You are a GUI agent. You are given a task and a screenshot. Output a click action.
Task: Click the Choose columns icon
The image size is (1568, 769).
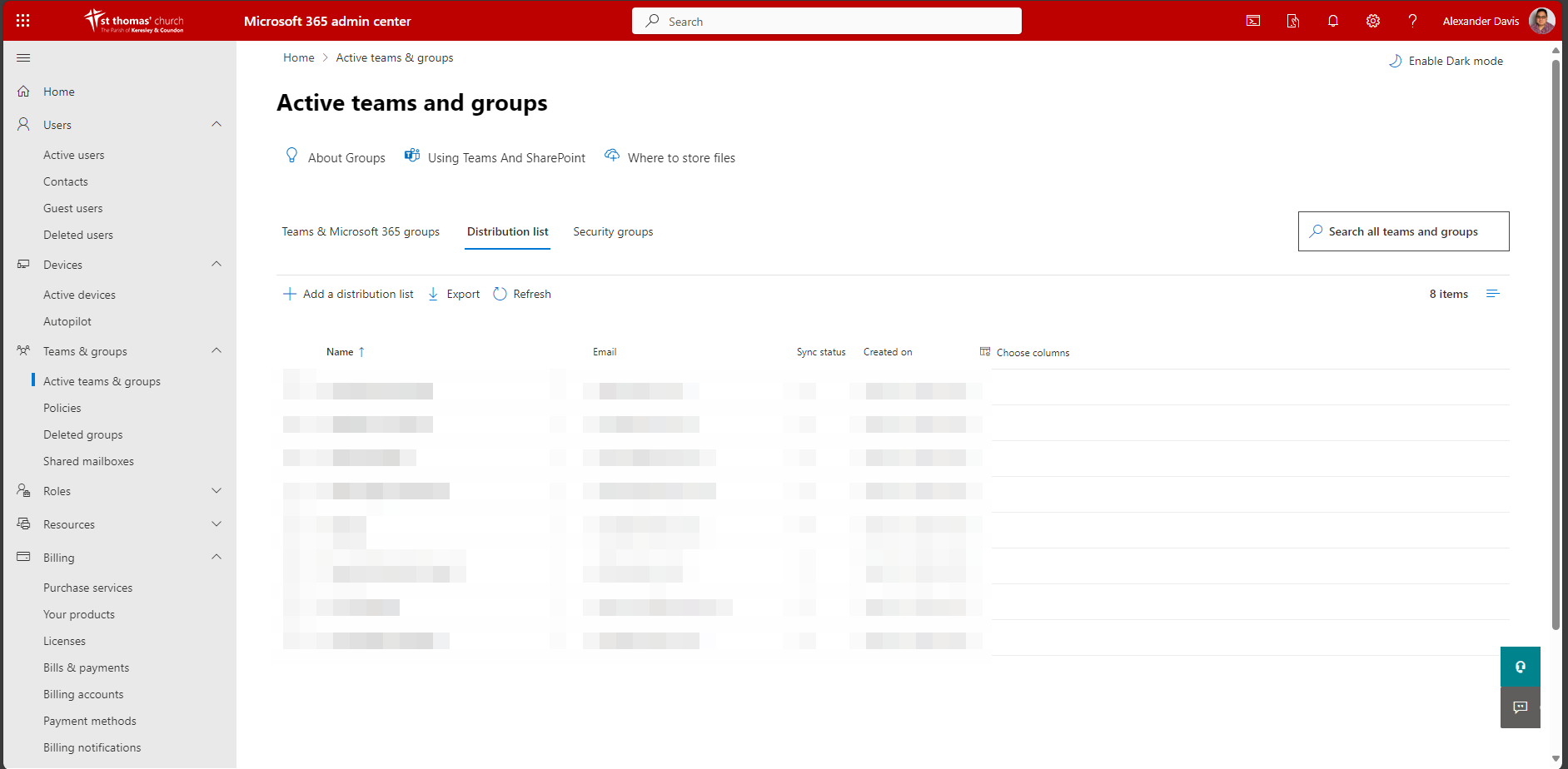tap(985, 352)
